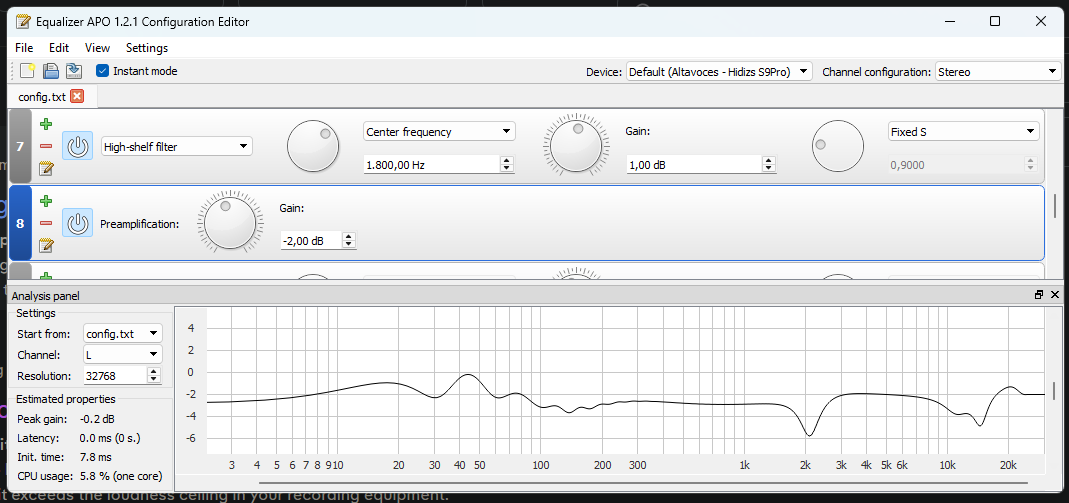Screen dimensions: 1069x503
Task: Click the 1.800,00 Hz frequency field
Action: tap(432, 164)
